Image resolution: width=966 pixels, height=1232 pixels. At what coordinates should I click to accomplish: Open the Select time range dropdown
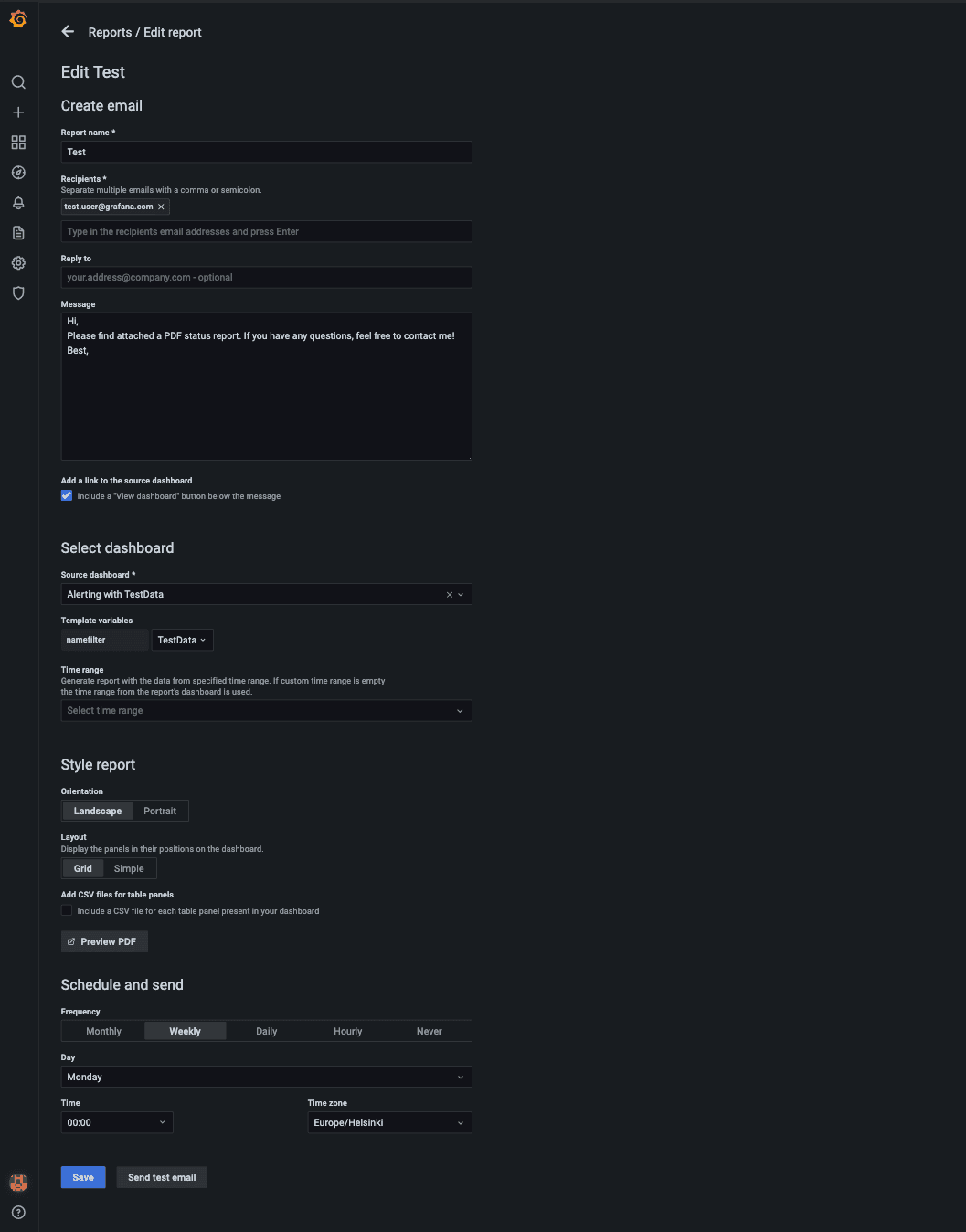[x=266, y=711]
